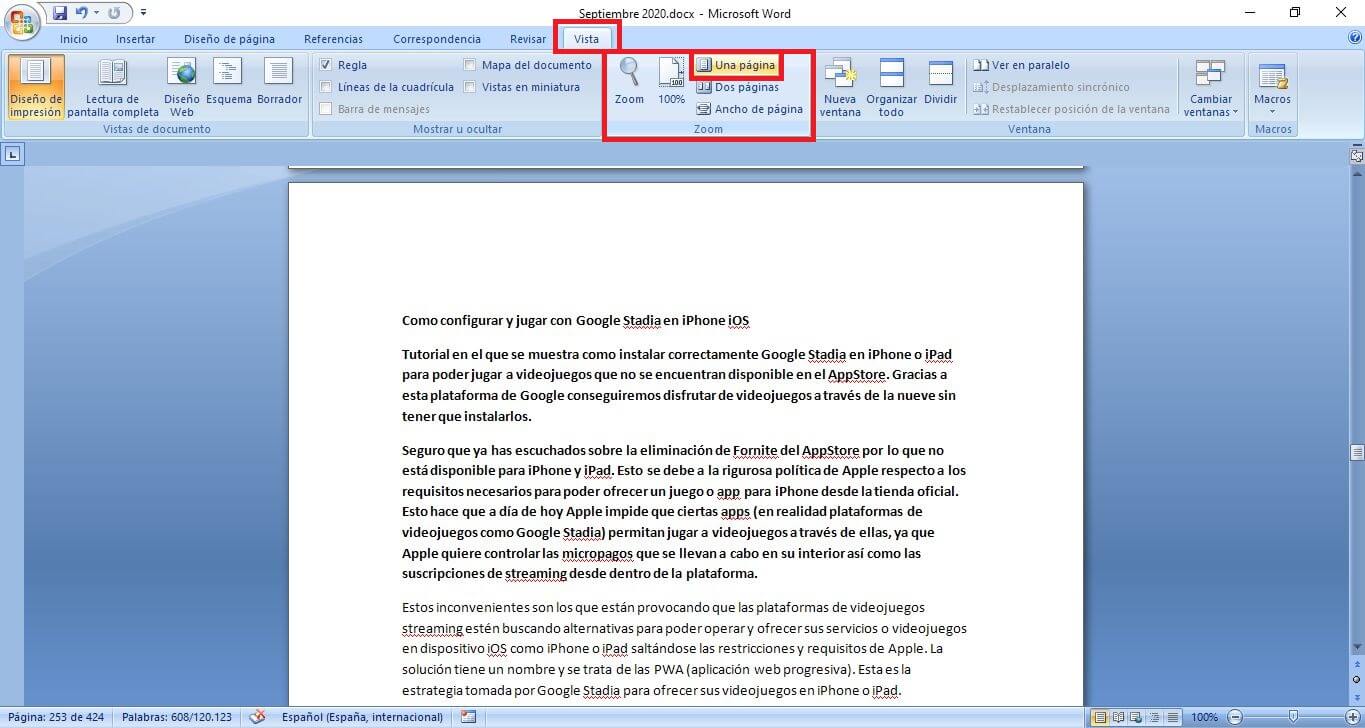
Task: Open word count Palabras: 608/120.123
Action: point(177,717)
